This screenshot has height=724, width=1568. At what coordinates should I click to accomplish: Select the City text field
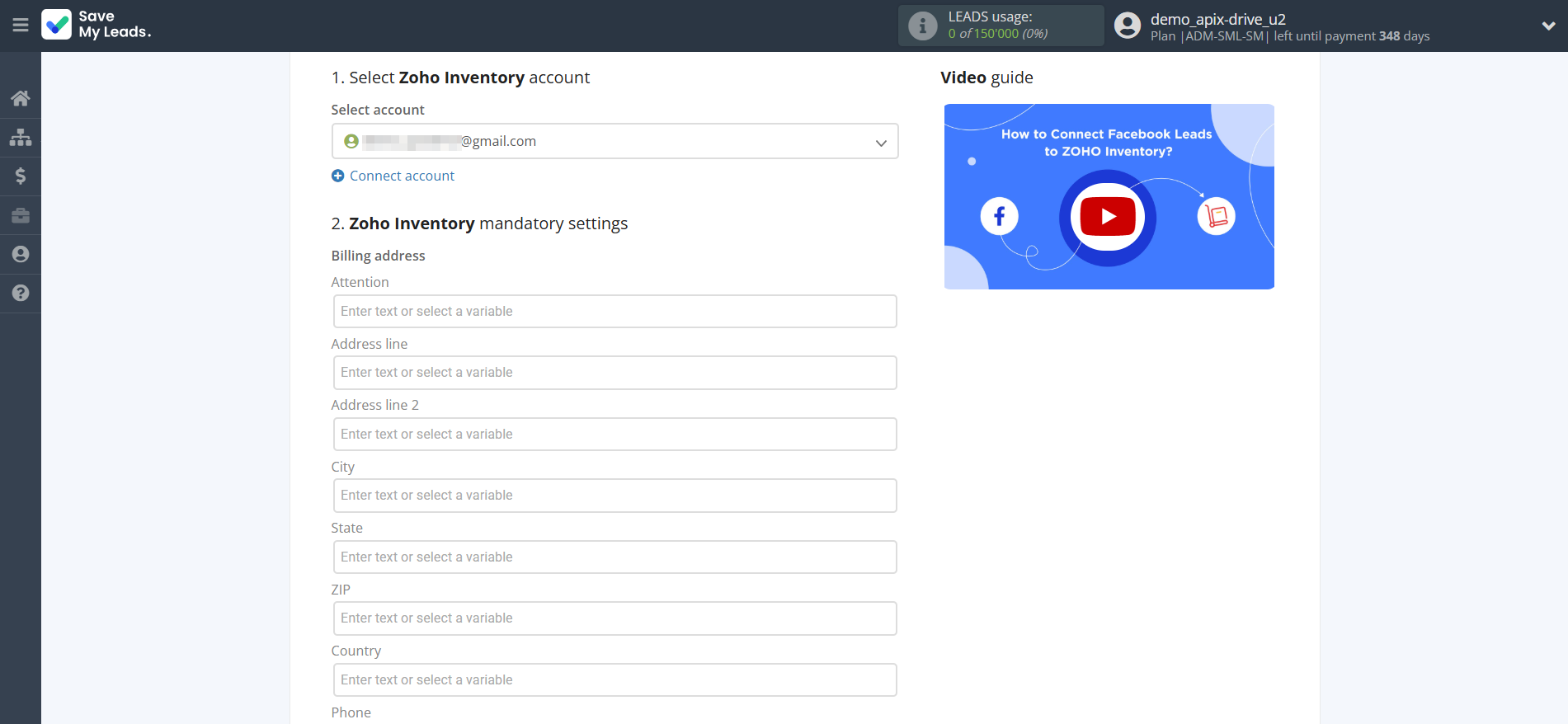point(614,496)
